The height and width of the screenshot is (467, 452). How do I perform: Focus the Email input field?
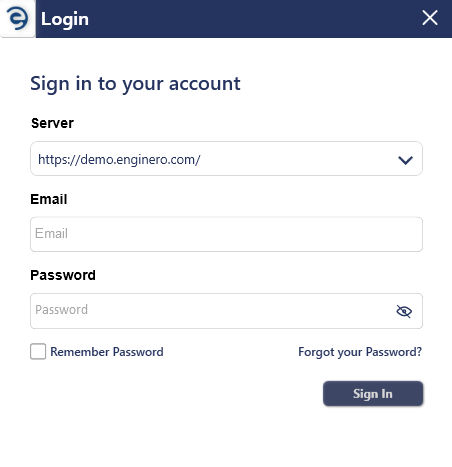226,234
